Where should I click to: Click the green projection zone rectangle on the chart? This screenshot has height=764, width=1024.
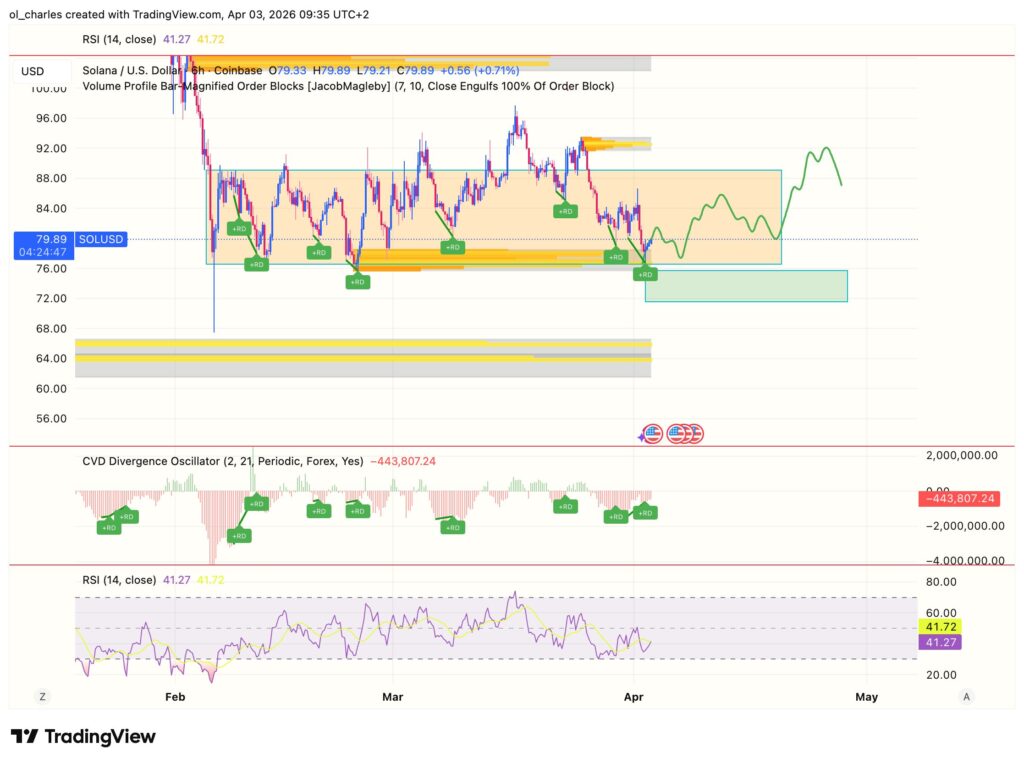tap(745, 285)
